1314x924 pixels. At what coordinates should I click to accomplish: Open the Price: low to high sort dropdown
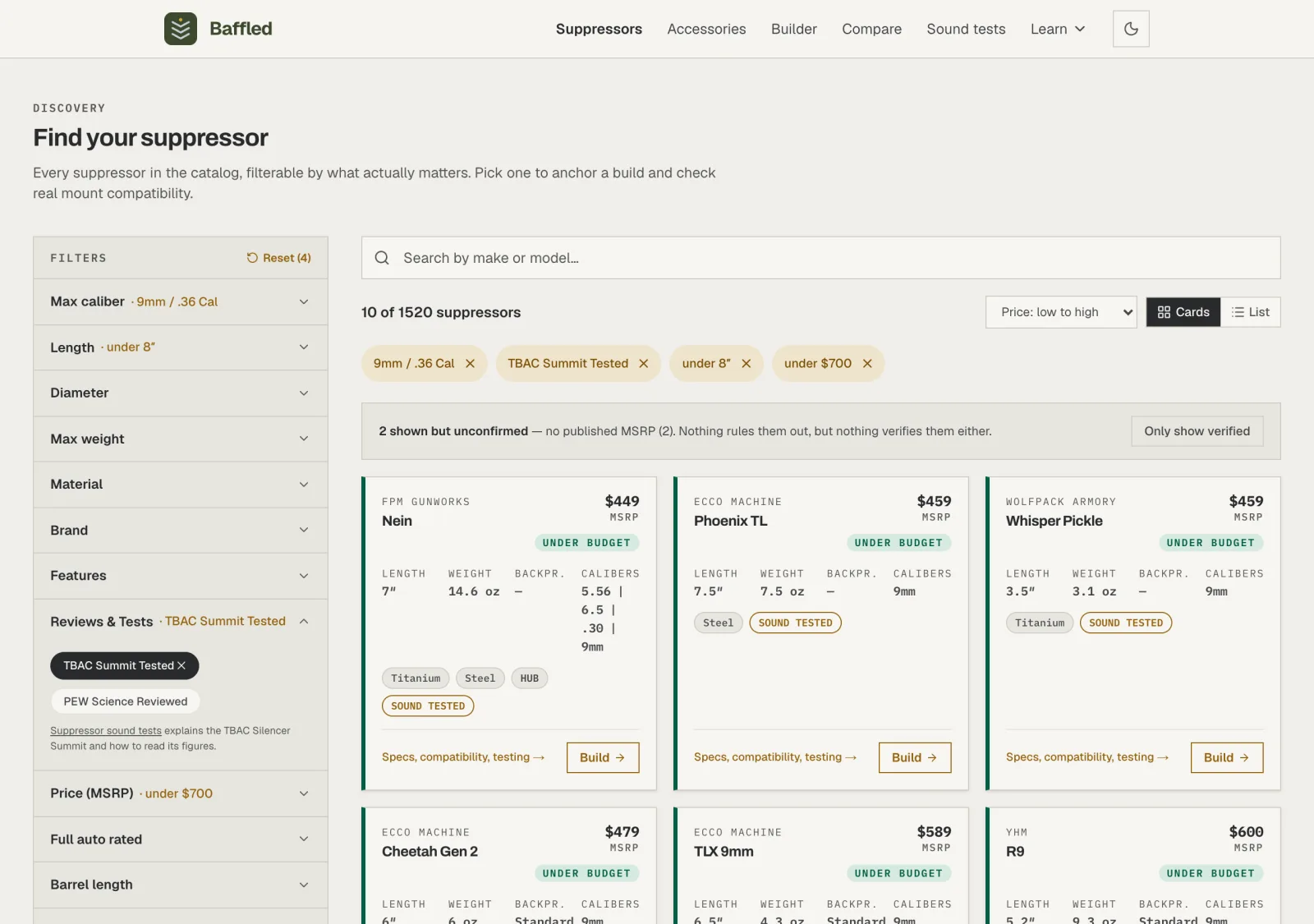(1061, 312)
